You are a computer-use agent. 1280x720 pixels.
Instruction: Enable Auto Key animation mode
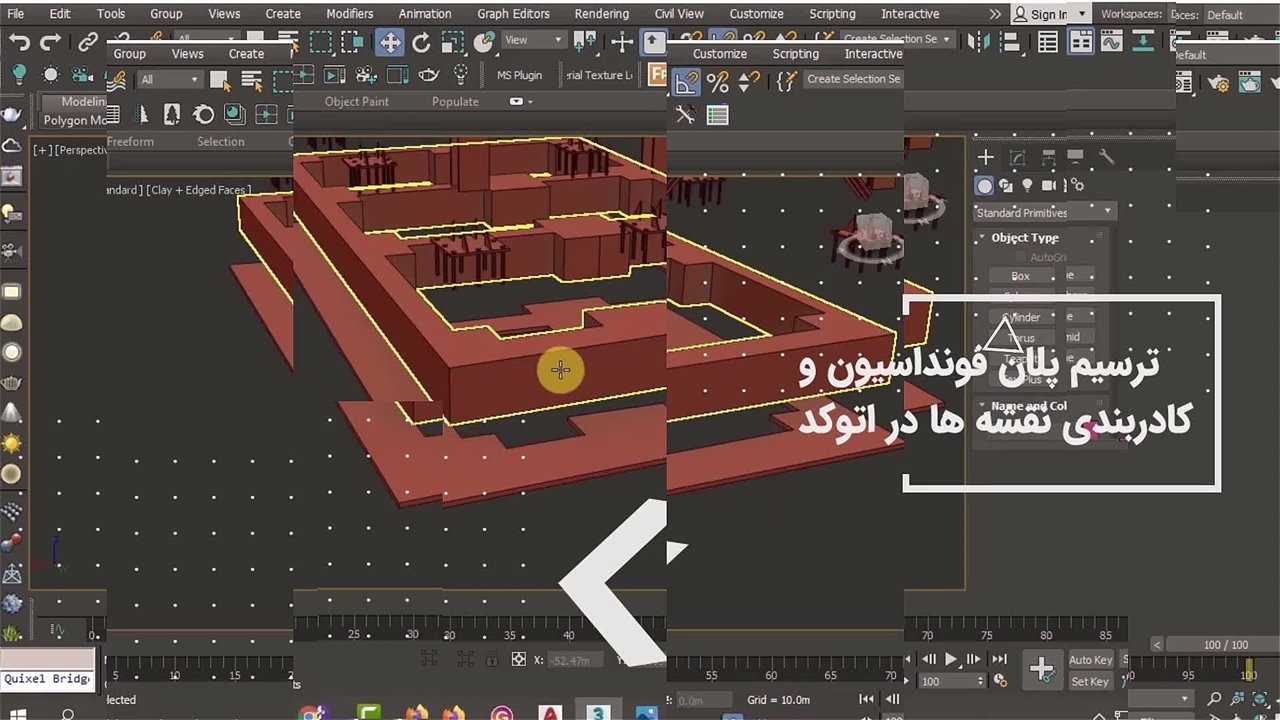pyautogui.click(x=1090, y=659)
